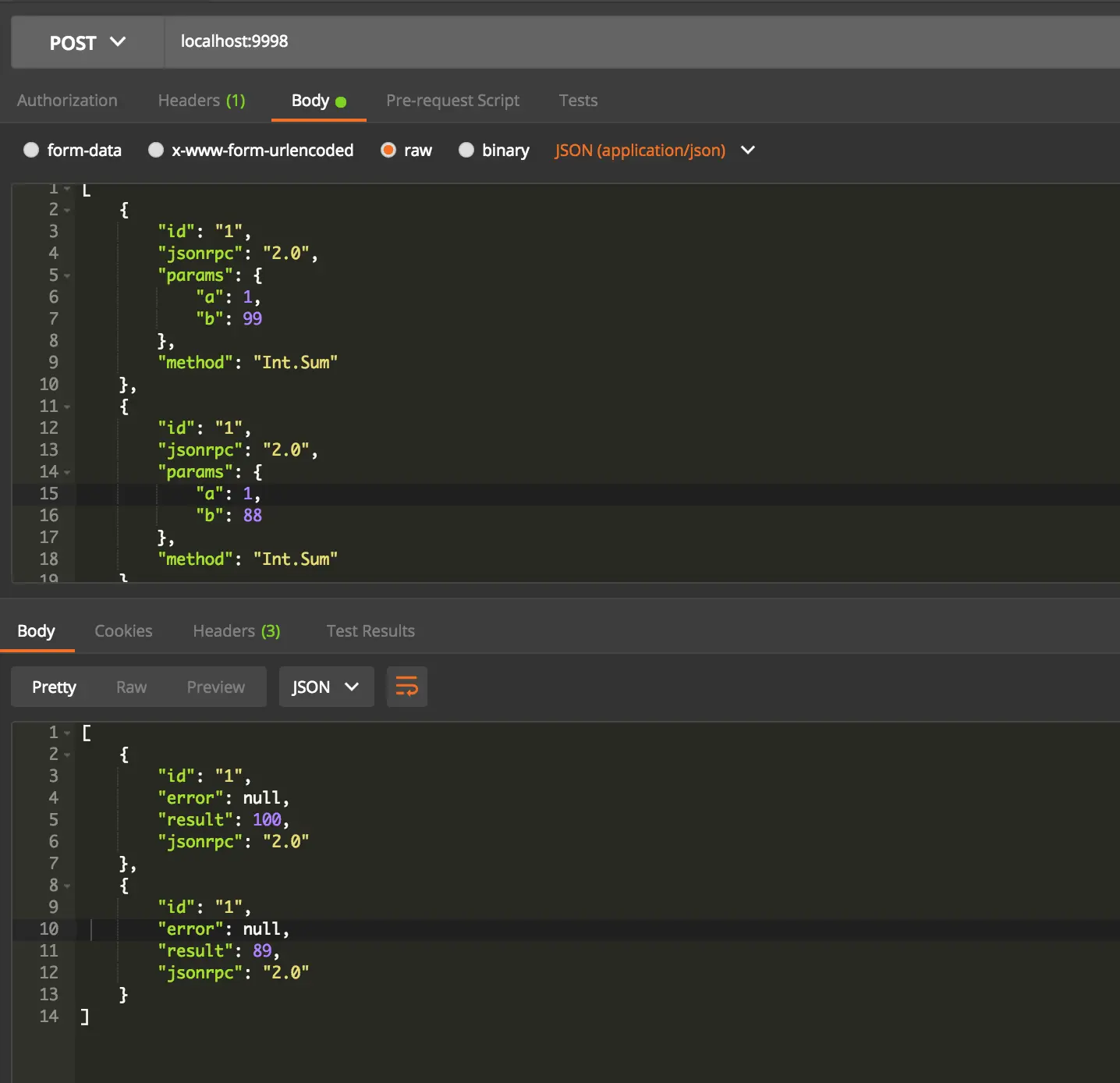Image resolution: width=1120 pixels, height=1083 pixels.
Task: Click the "error": null text on response line 4
Action: (x=224, y=797)
